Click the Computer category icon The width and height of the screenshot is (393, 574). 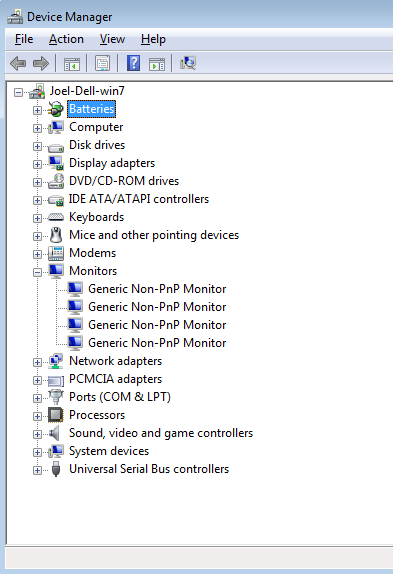(x=56, y=127)
